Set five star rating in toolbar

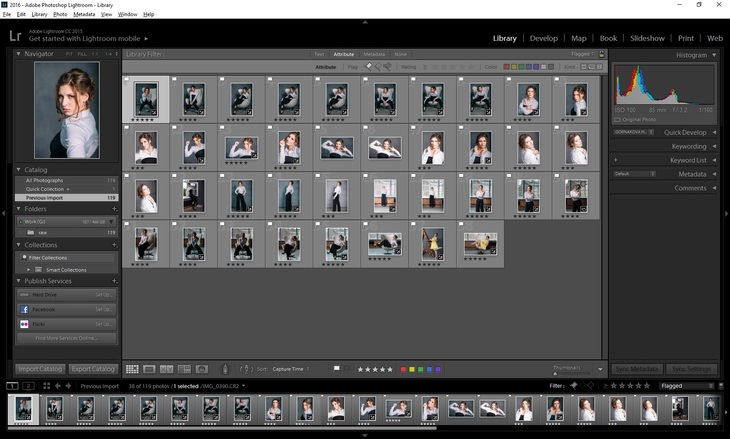(390, 369)
